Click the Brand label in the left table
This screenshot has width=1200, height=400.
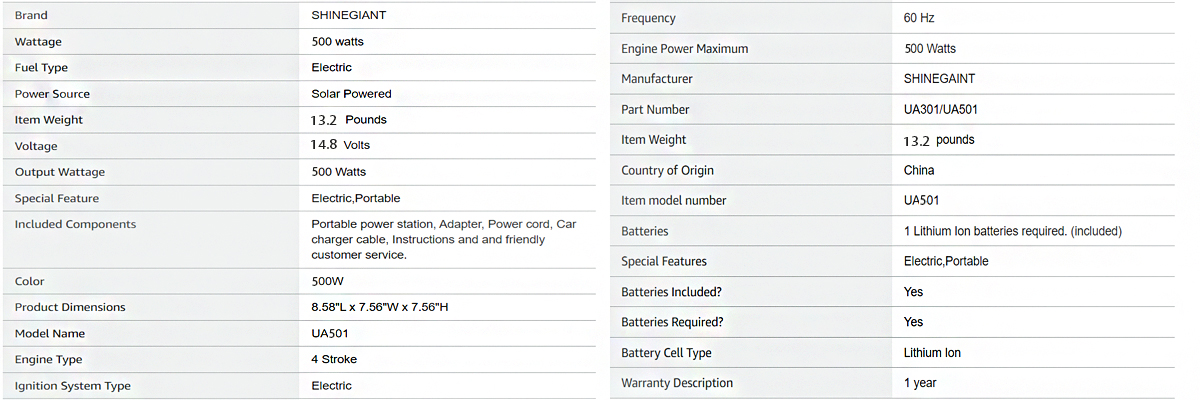click(31, 16)
